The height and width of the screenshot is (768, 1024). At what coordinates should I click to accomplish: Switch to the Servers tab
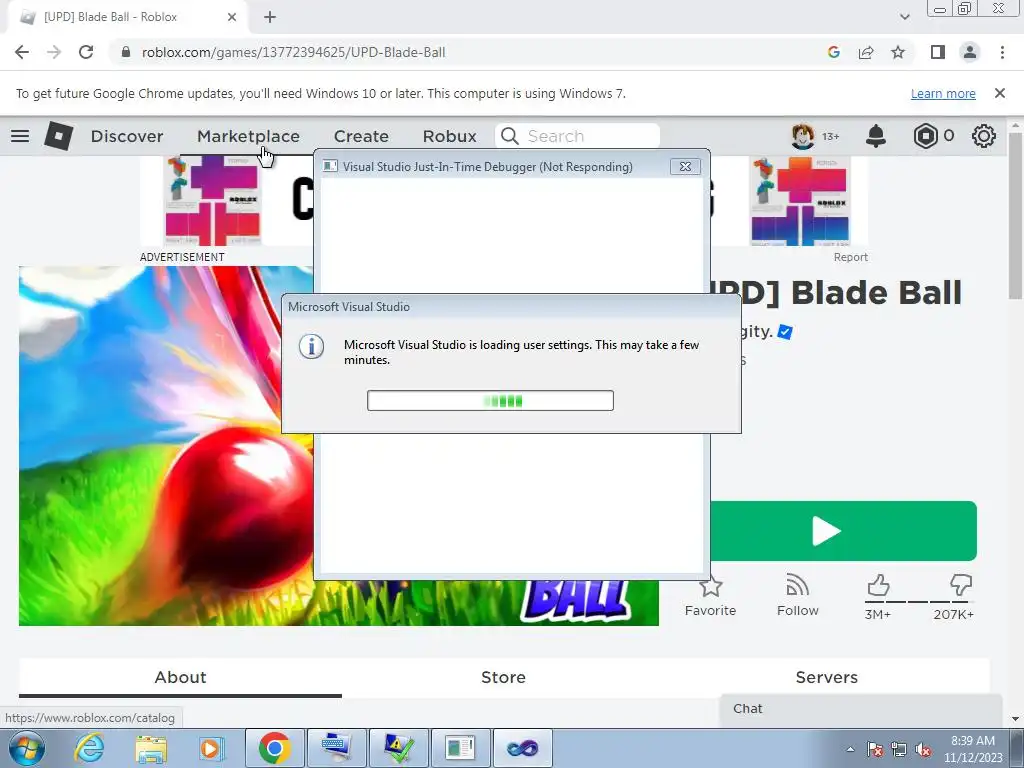(x=826, y=677)
